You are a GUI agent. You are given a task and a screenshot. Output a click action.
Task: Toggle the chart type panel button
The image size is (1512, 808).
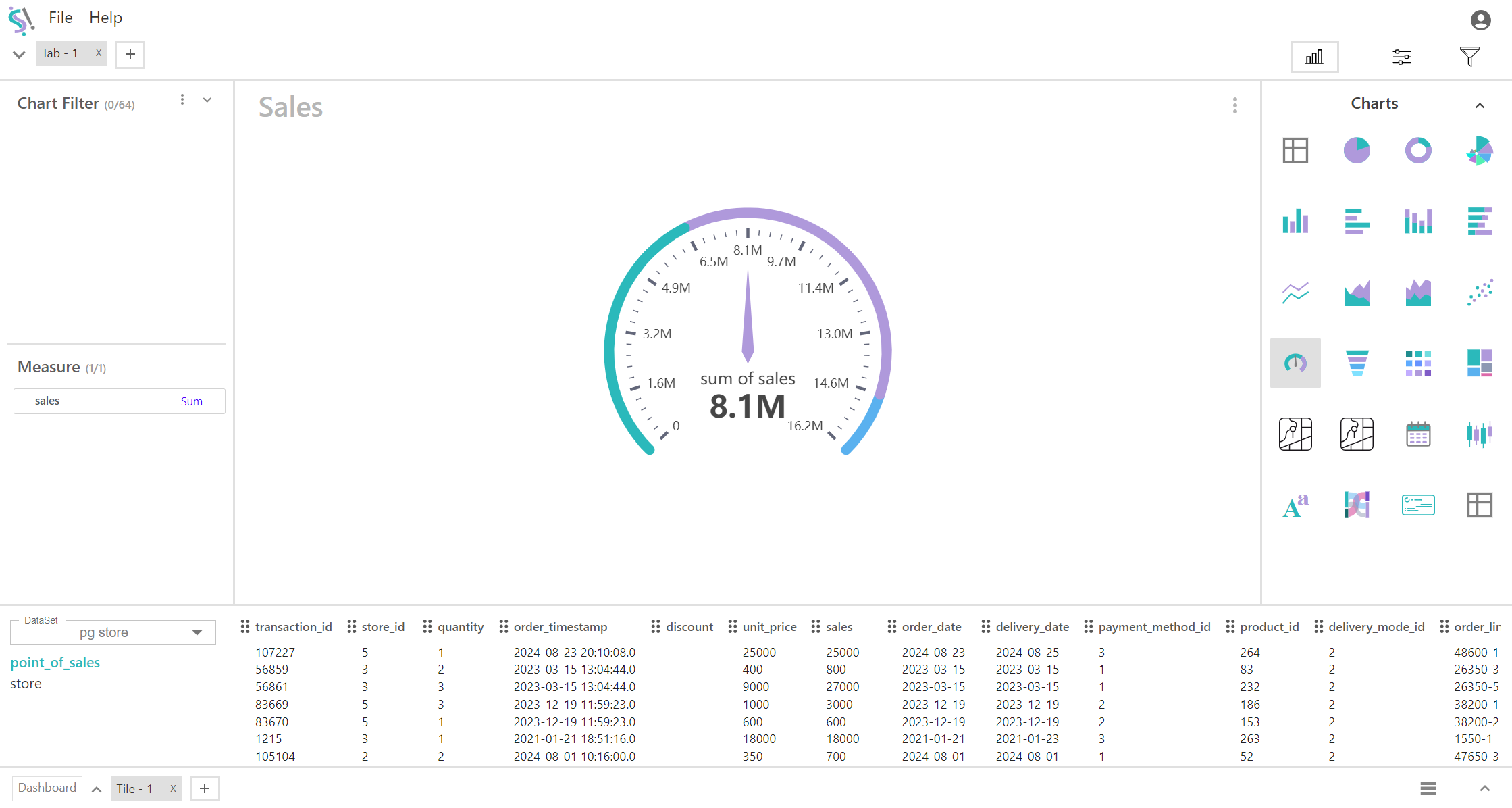click(x=1314, y=57)
